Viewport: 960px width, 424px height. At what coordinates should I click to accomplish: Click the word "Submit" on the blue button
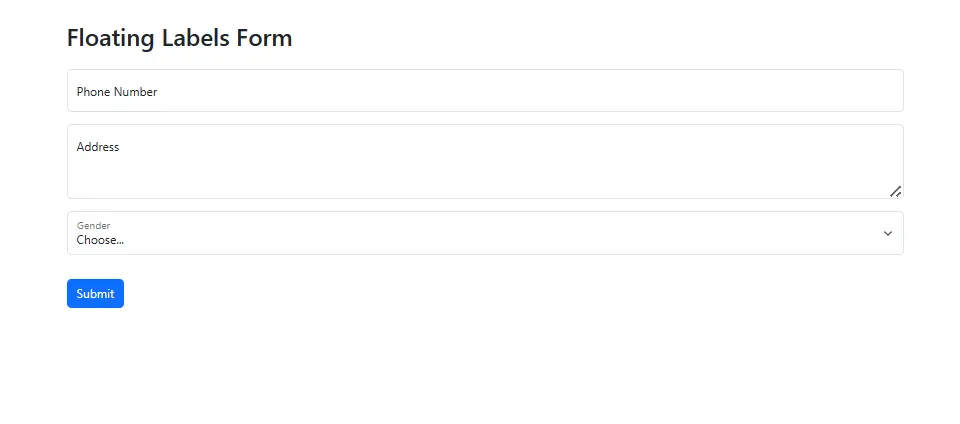coord(95,294)
